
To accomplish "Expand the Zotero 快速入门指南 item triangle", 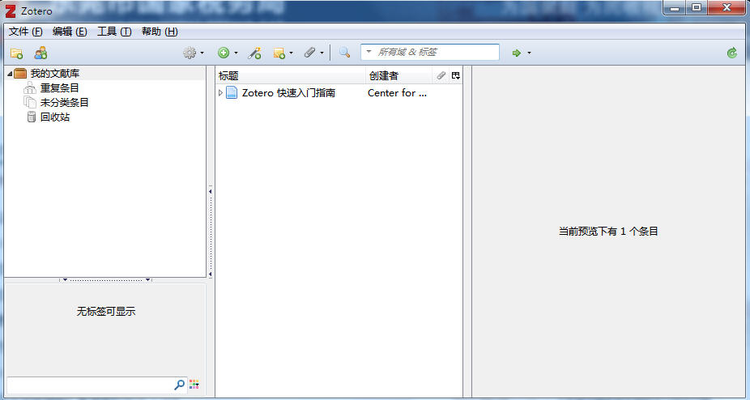I will [x=221, y=93].
